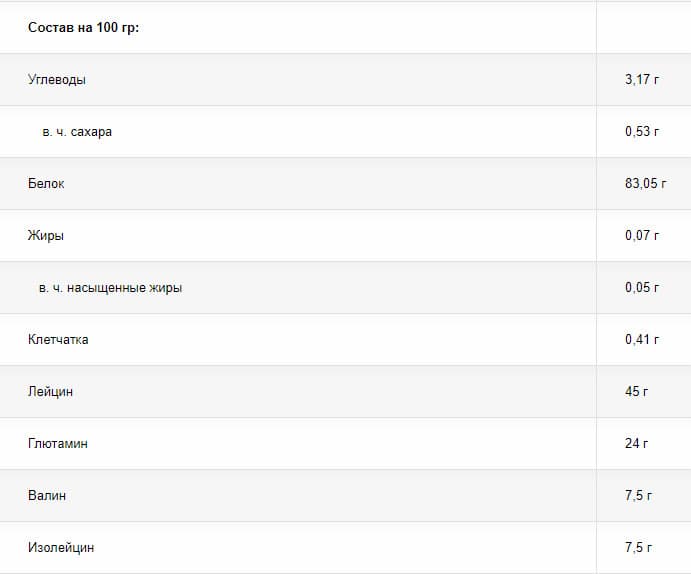Click the '24 г' glutamine value
691x574 pixels.
pyautogui.click(x=637, y=444)
